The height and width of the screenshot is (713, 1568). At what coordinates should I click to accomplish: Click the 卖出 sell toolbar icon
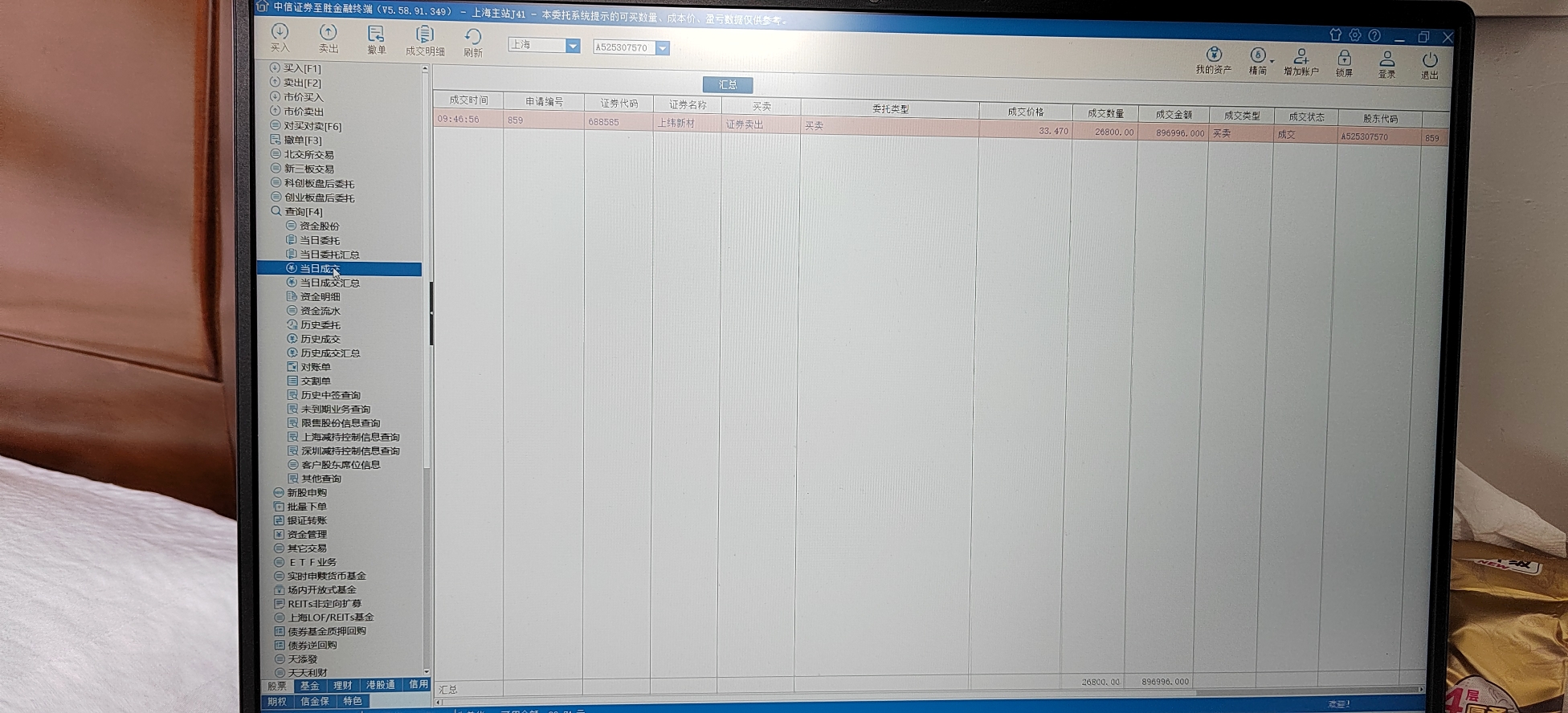pyautogui.click(x=329, y=38)
